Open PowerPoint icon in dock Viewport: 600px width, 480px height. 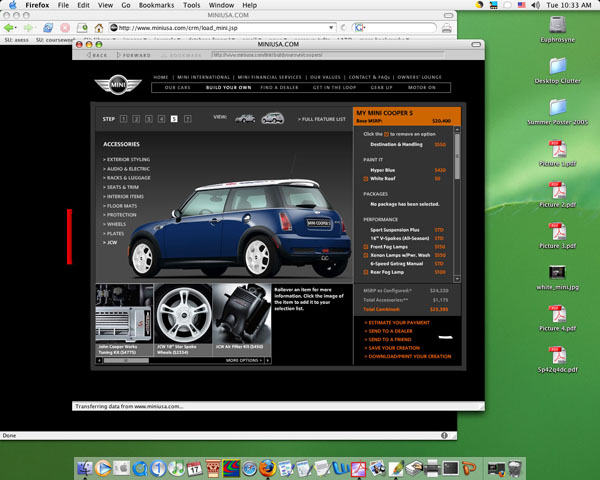pyautogui.click(x=469, y=468)
